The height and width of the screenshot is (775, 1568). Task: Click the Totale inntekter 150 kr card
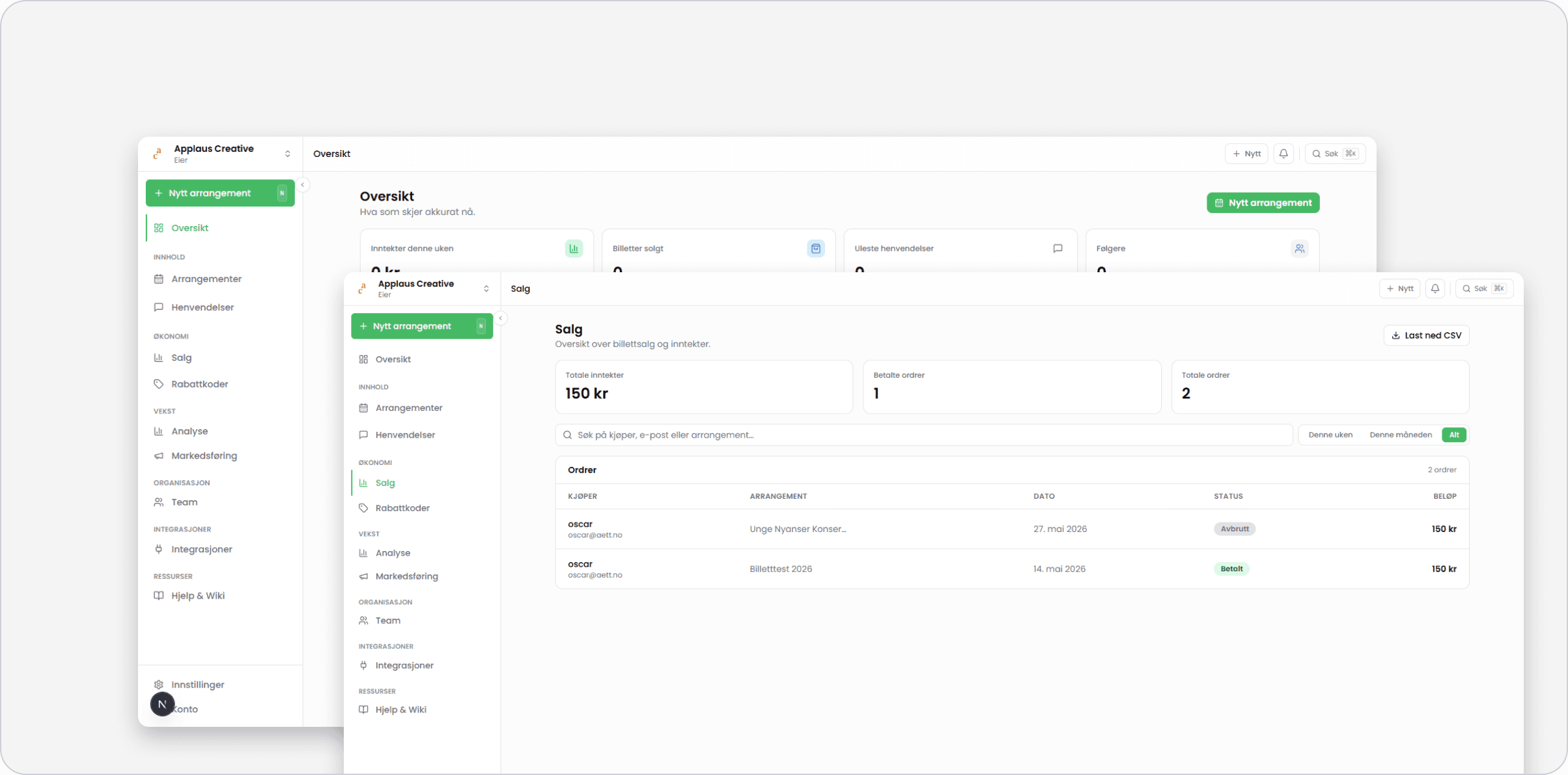[704, 387]
